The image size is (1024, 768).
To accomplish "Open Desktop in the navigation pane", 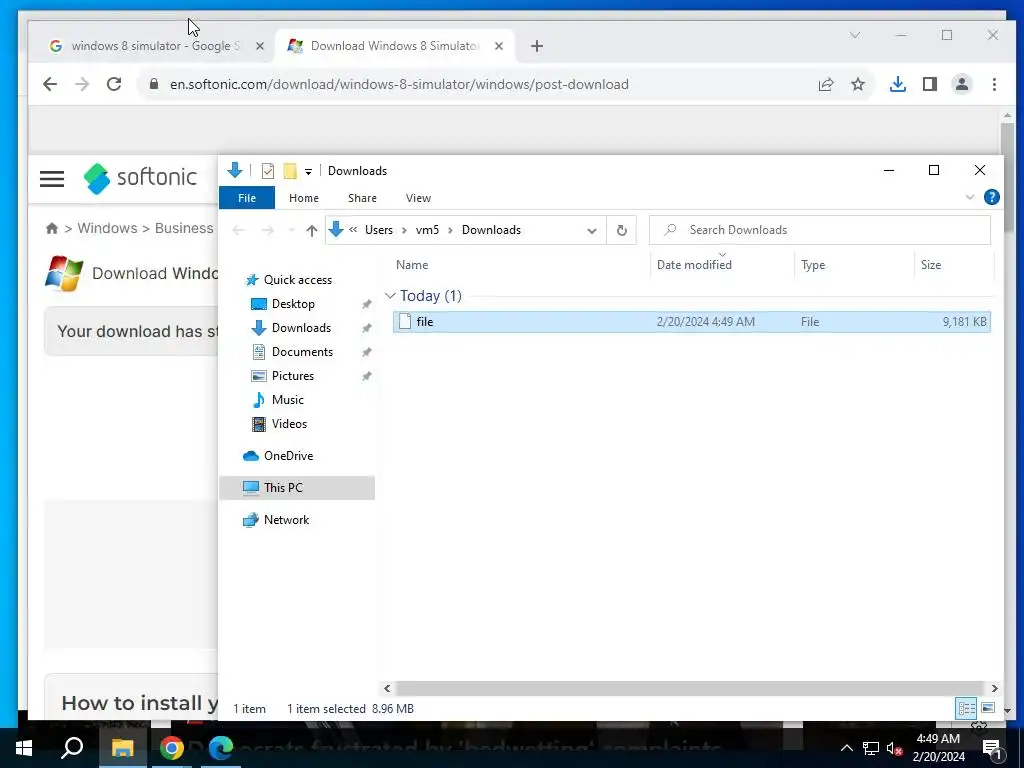I will coord(293,304).
